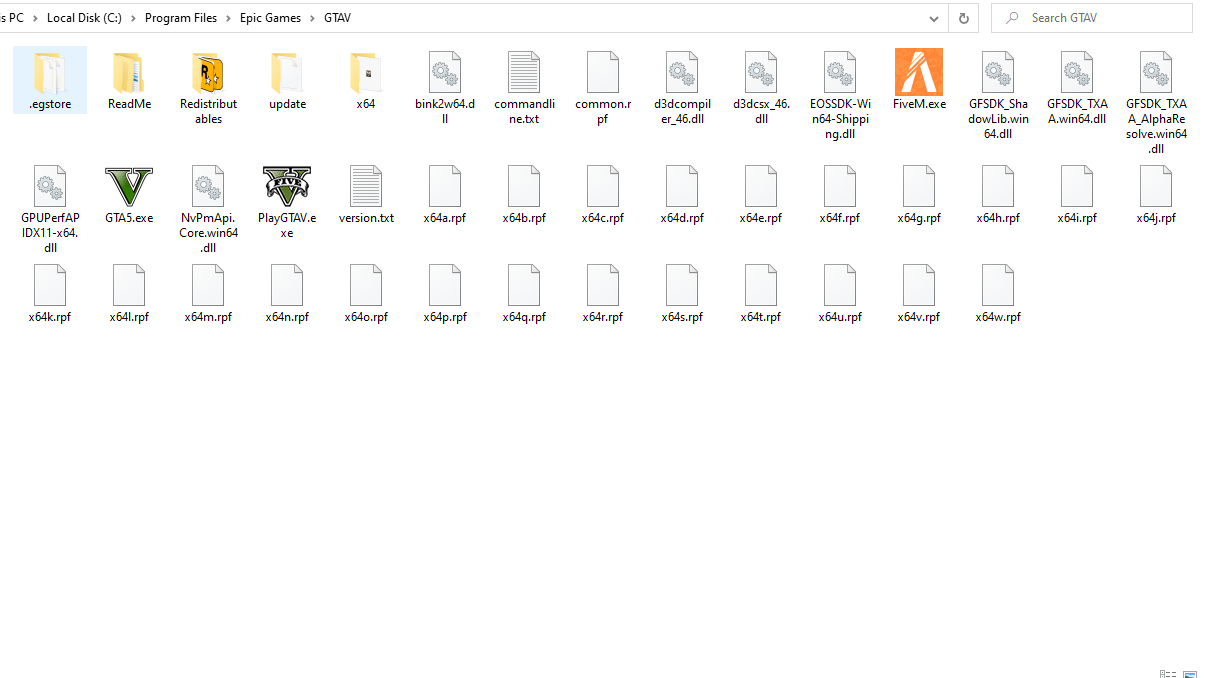Select the bink2w64.dll file
The height and width of the screenshot is (678, 1205).
(445, 88)
